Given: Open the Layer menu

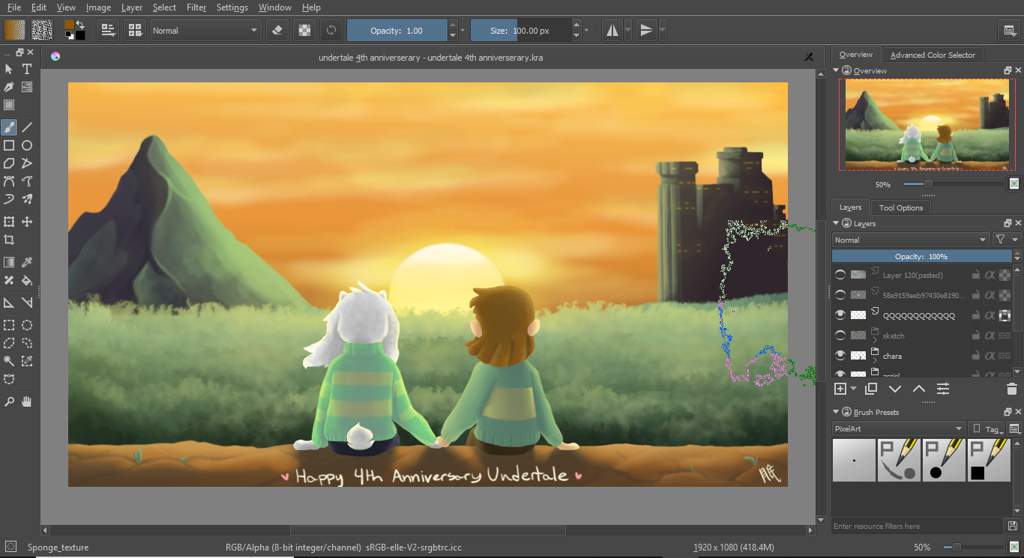Looking at the screenshot, I should 131,7.
